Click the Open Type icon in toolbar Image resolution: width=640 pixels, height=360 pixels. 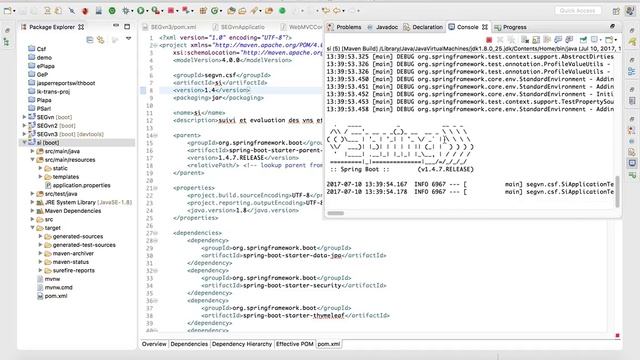tap(231, 11)
